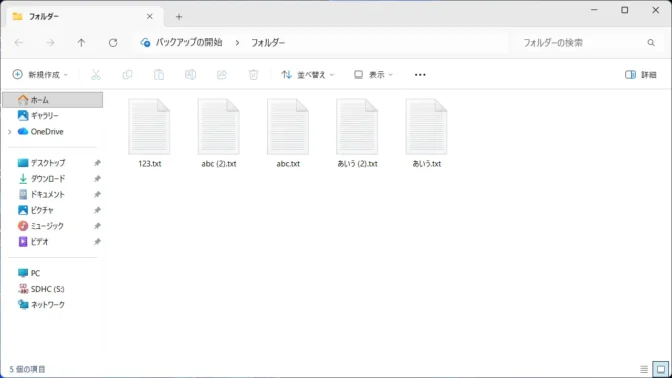672x378 pixels.
Task: Click バックアップの開始 in address bar
Action: click(x=189, y=42)
